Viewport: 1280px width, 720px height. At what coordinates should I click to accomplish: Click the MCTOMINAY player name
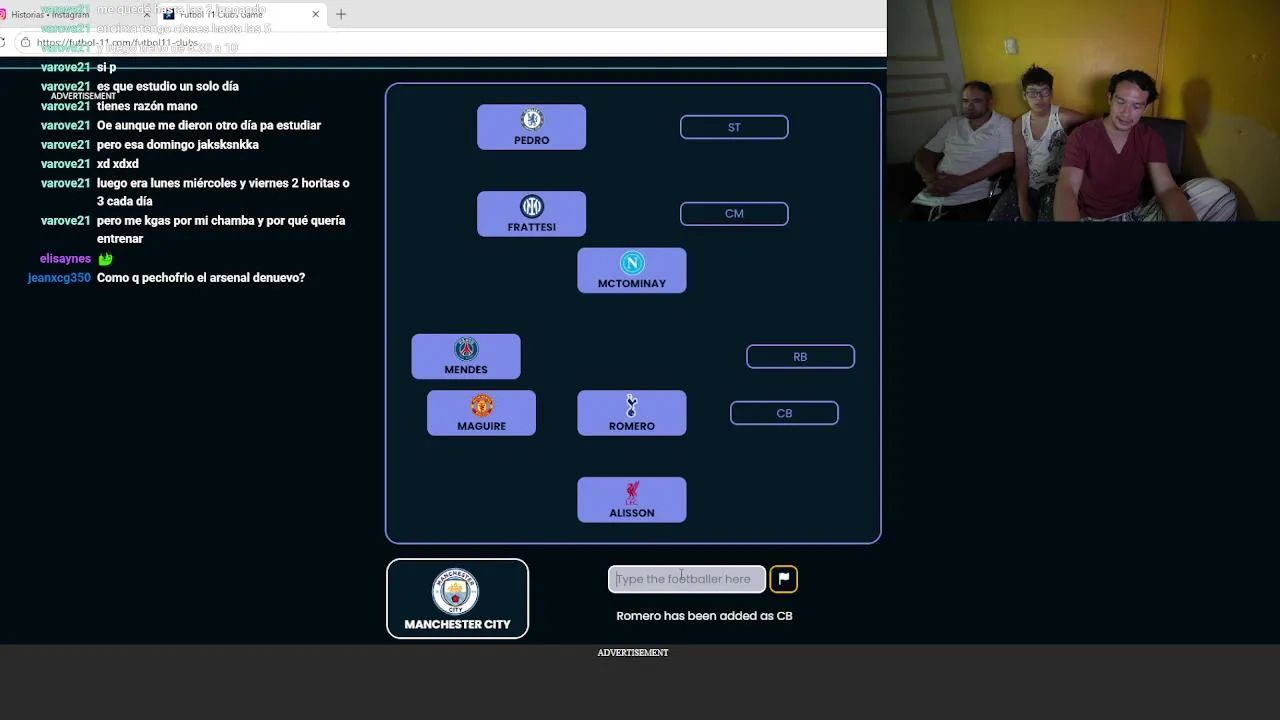[x=632, y=284]
